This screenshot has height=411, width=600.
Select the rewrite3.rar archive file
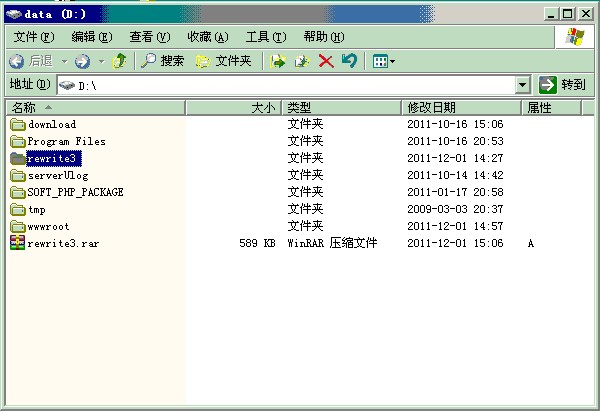point(62,243)
